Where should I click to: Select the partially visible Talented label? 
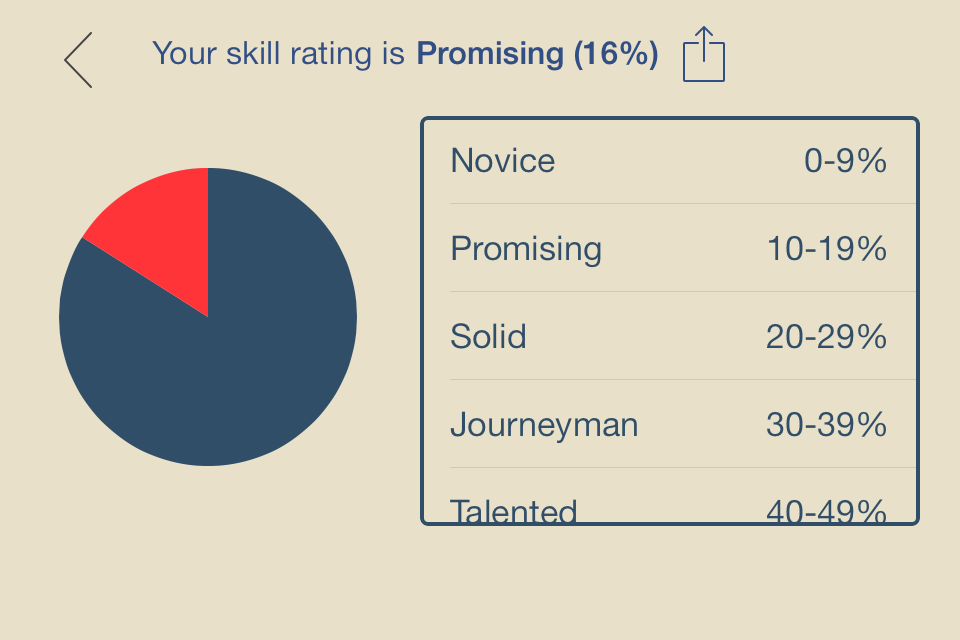pyautogui.click(x=514, y=510)
